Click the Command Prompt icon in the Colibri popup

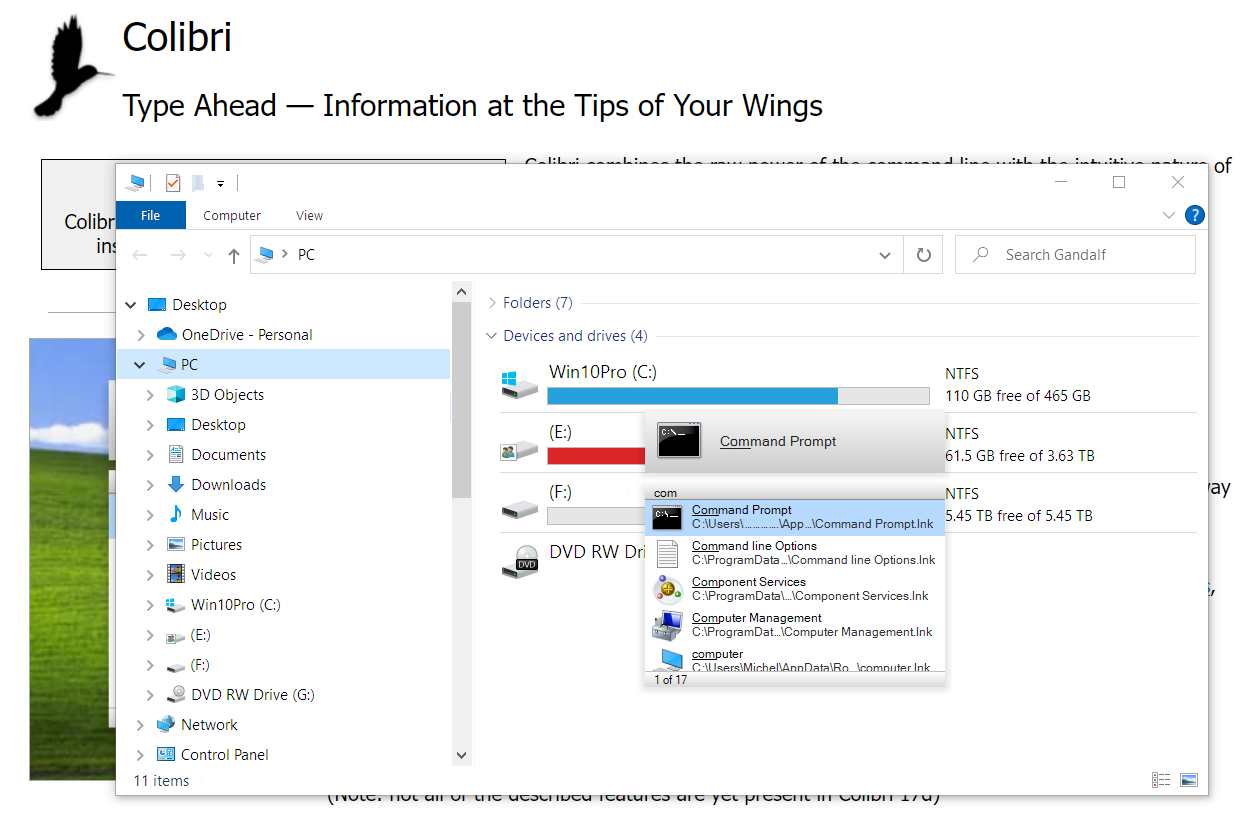coord(679,440)
